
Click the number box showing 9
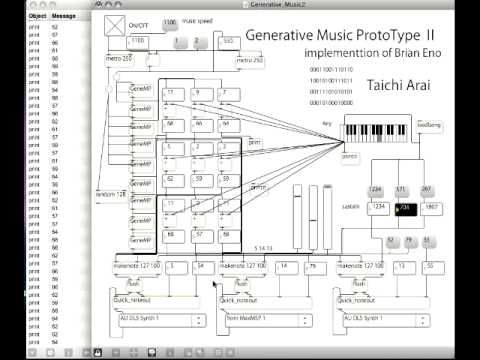(x=202, y=94)
